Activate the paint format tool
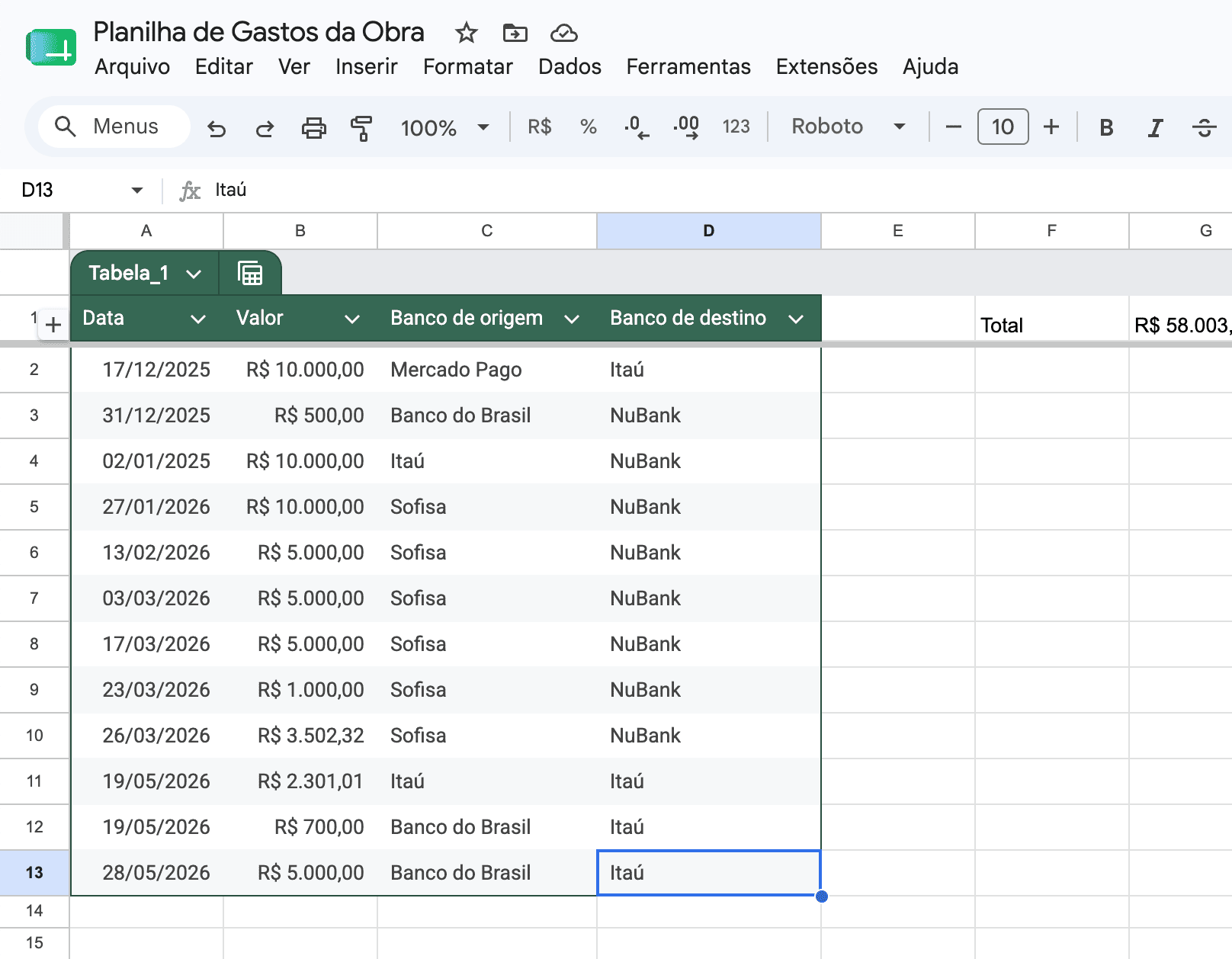This screenshot has height=959, width=1232. pos(361,127)
